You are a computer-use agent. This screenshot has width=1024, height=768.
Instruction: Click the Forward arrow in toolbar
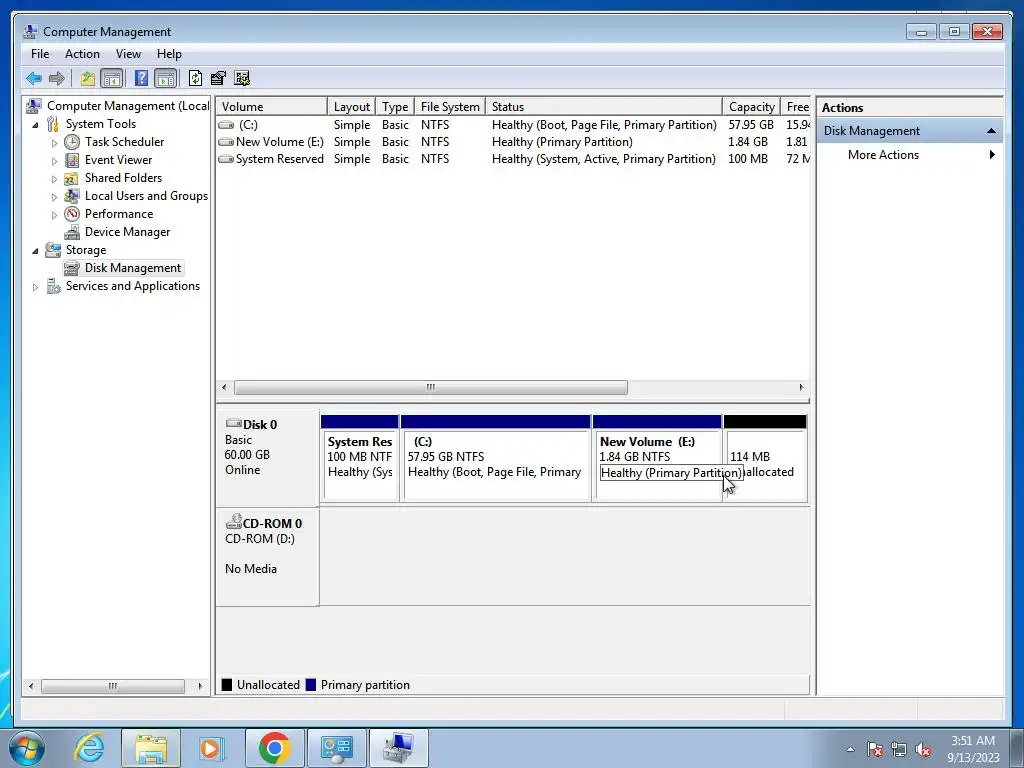[x=57, y=78]
